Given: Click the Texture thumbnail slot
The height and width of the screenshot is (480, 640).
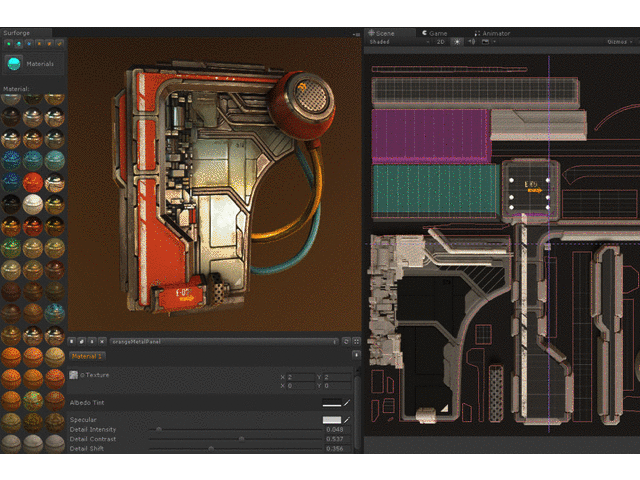Looking at the screenshot, I should pos(73,375).
